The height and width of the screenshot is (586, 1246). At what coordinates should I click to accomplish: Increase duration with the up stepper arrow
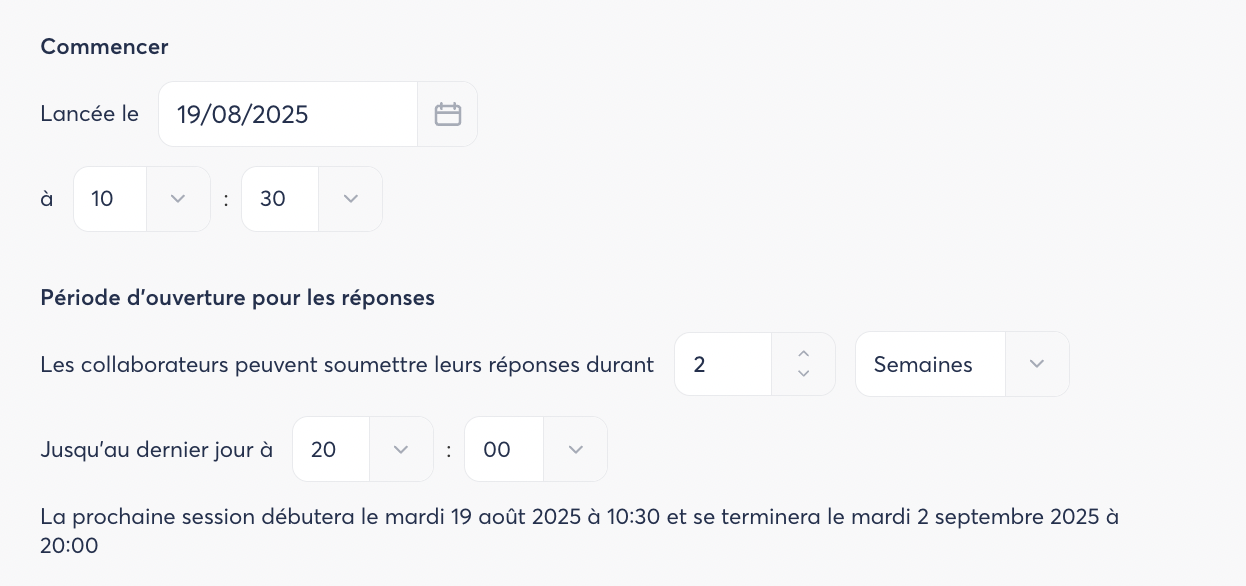point(803,354)
